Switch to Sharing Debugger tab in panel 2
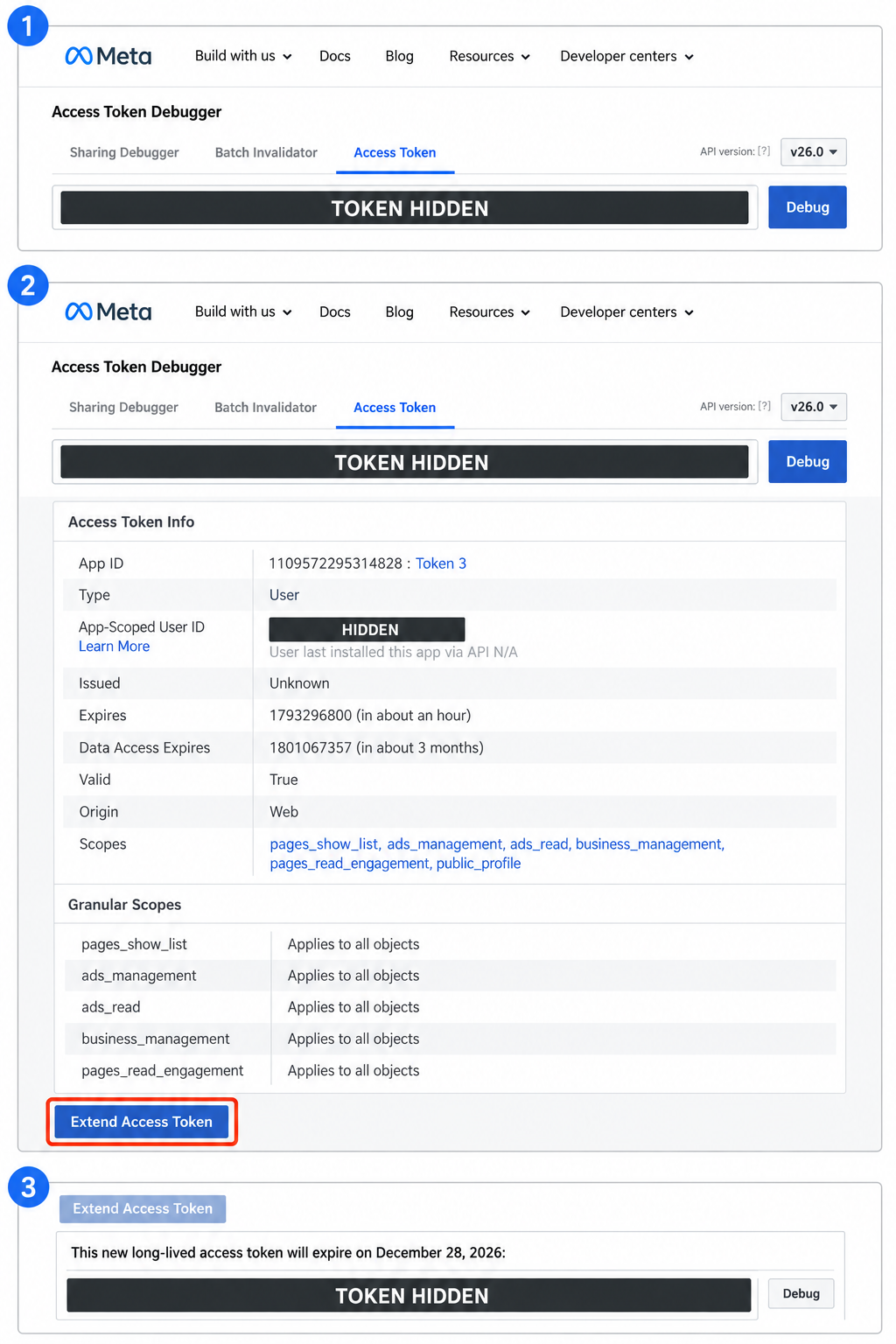896x1344 pixels. [123, 407]
